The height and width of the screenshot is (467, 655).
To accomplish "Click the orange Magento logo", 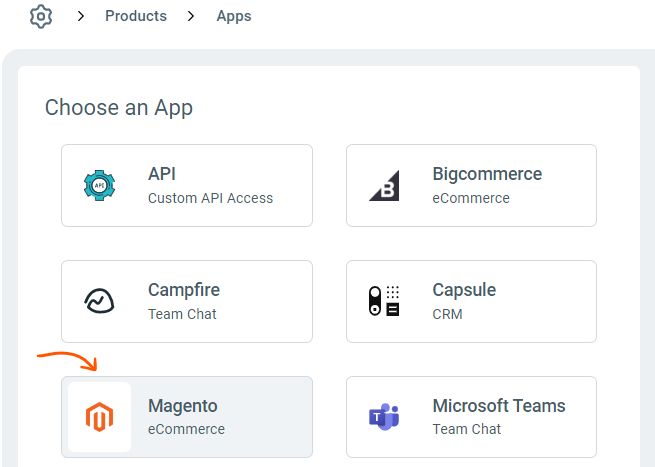I will pyautogui.click(x=100, y=417).
